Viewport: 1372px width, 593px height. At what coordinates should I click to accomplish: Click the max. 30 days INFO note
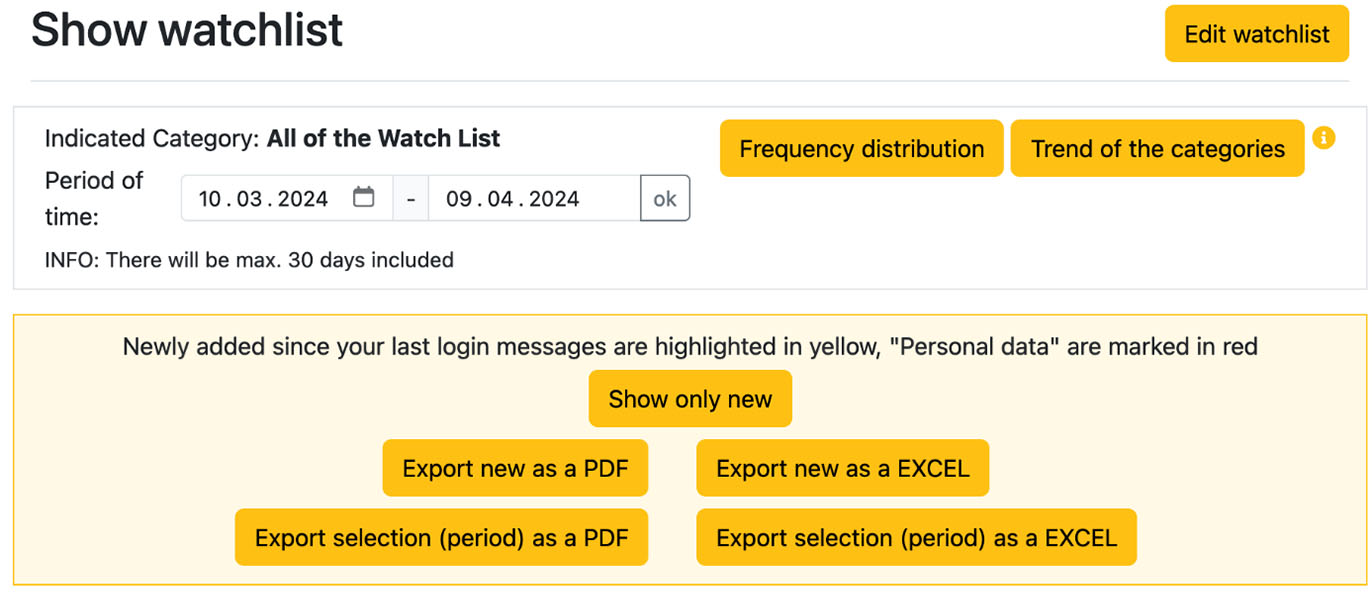249,260
